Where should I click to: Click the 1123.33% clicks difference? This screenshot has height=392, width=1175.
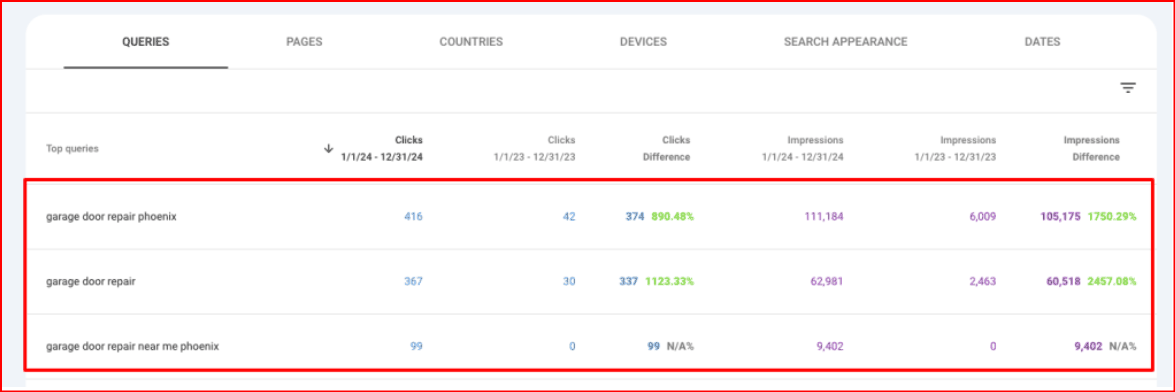[670, 282]
